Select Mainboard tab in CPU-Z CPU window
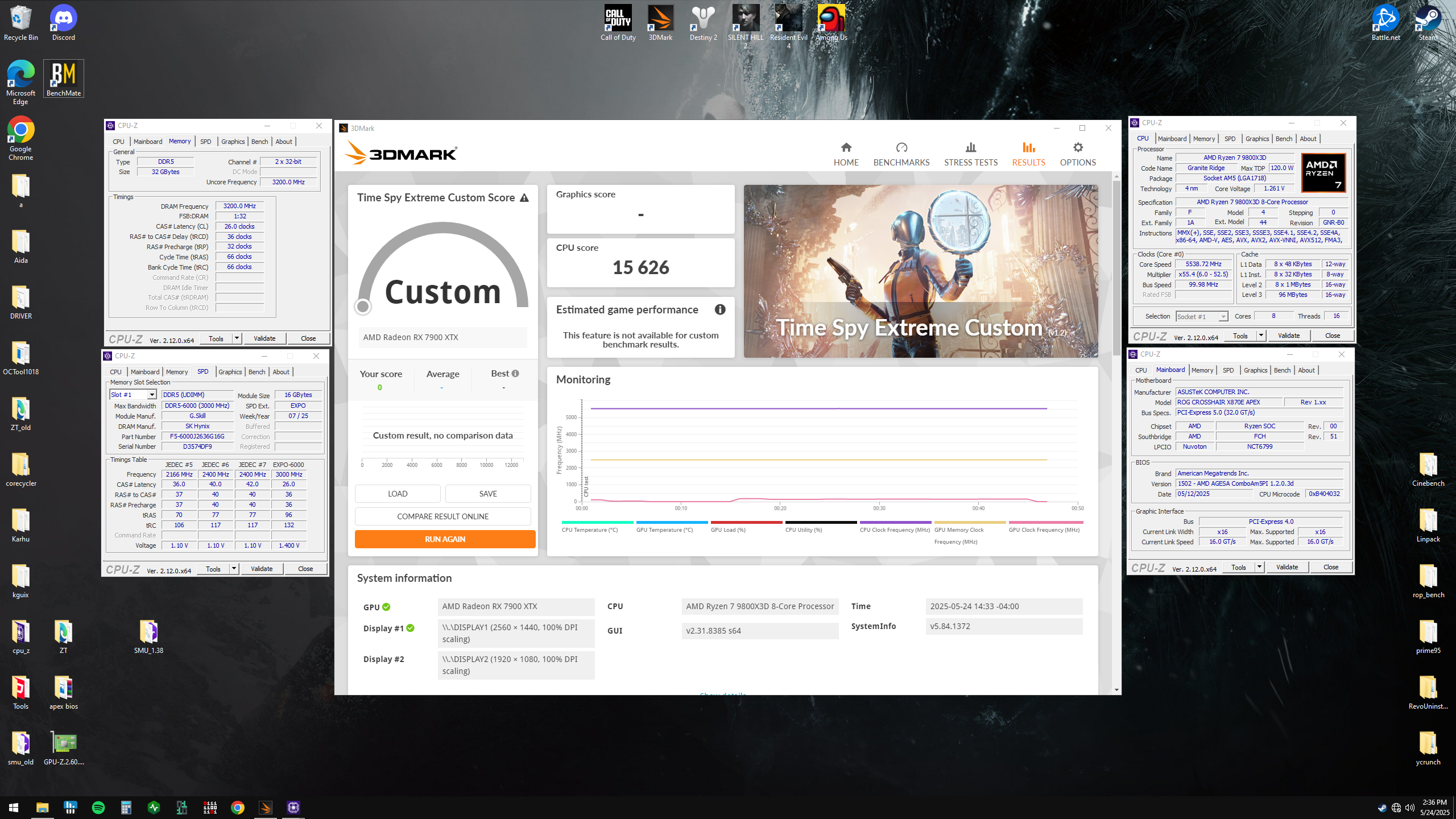Image resolution: width=1456 pixels, height=819 pixels. (1172, 139)
